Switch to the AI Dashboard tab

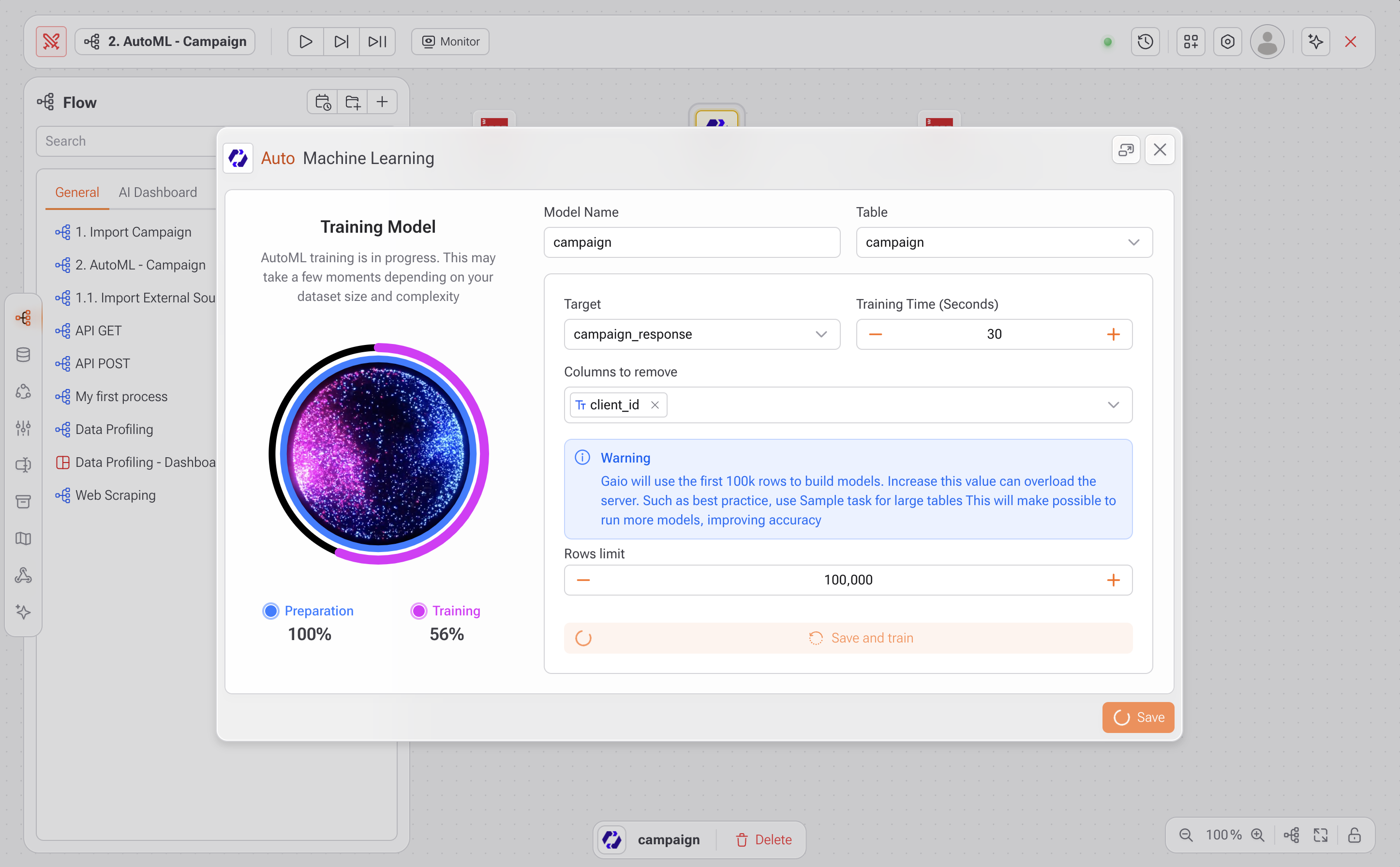pyautogui.click(x=158, y=192)
